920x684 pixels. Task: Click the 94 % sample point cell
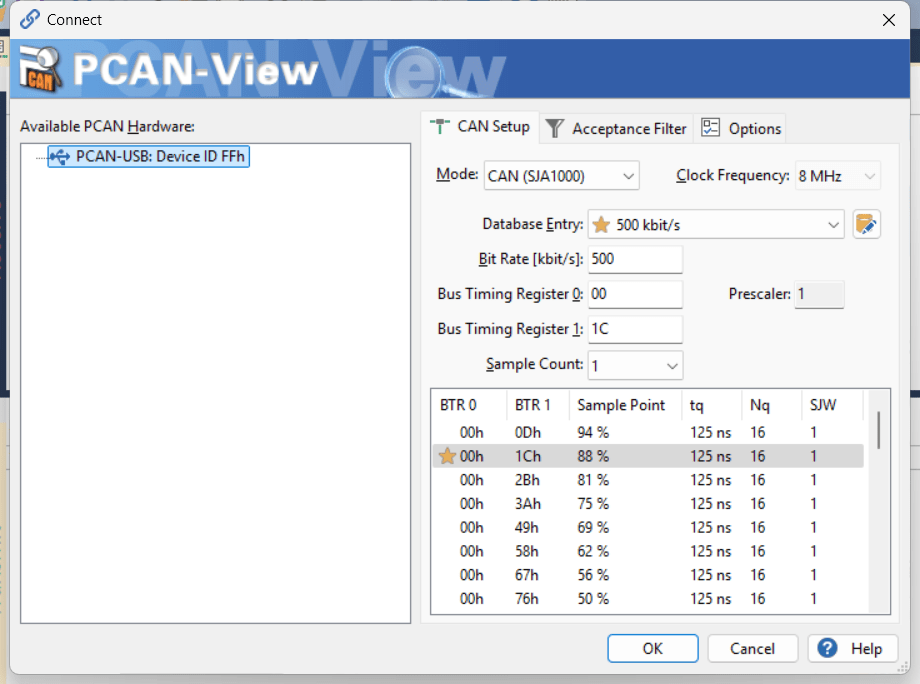tap(593, 432)
